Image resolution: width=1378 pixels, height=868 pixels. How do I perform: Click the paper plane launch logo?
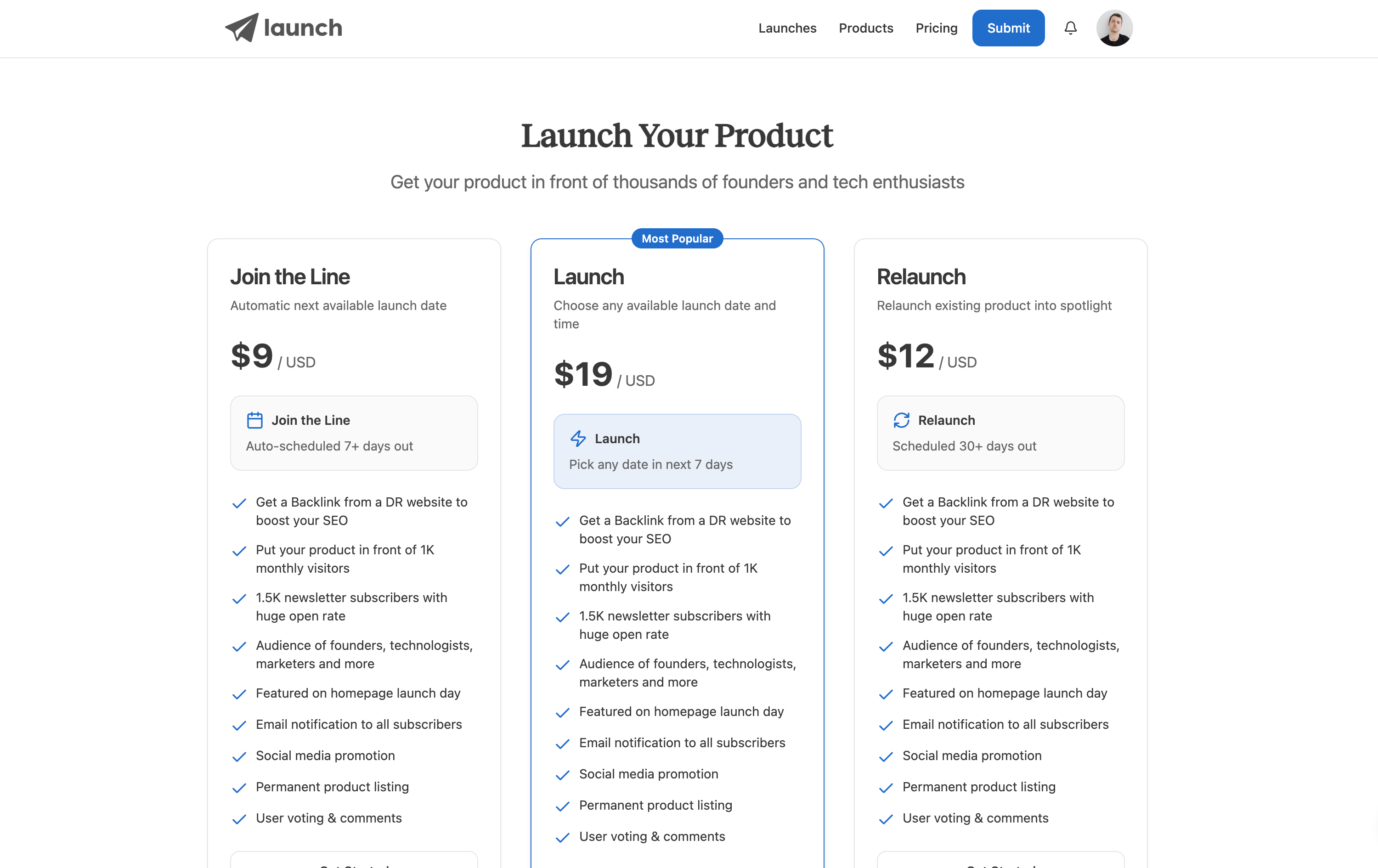(242, 28)
